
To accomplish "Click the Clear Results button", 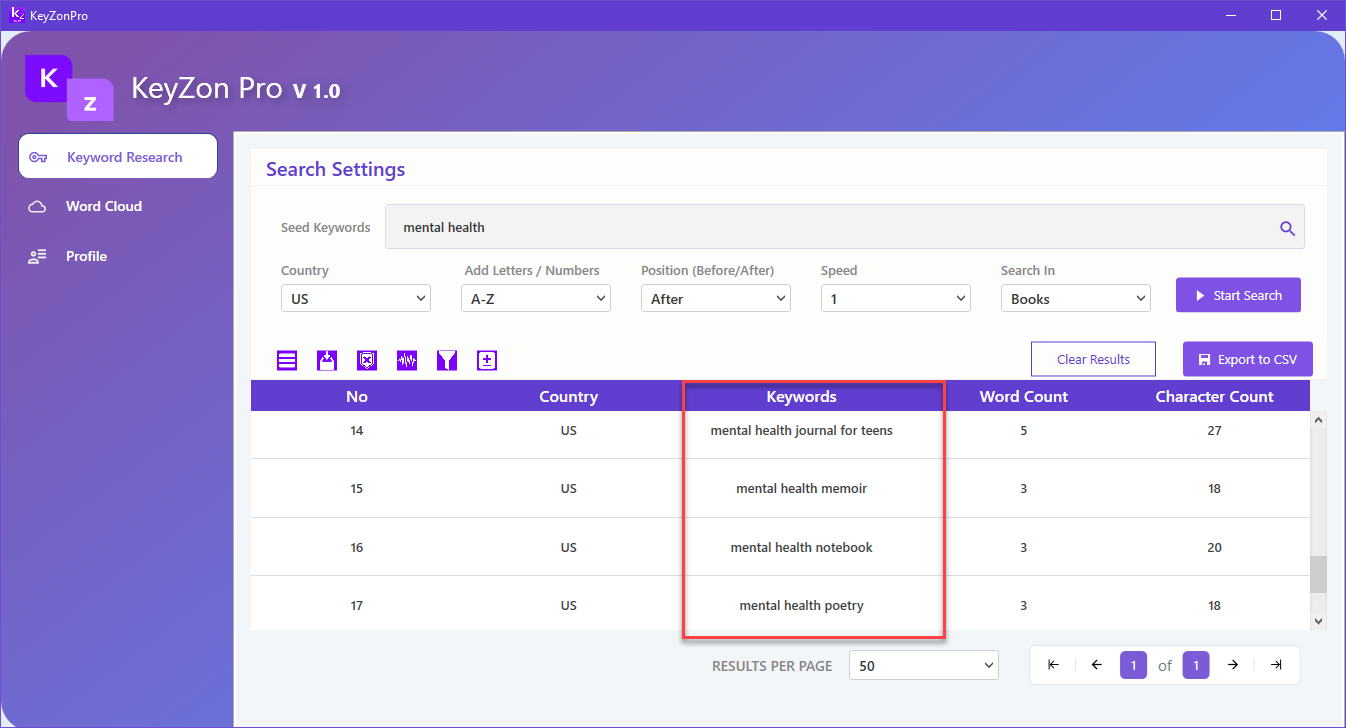I will 1093,359.
